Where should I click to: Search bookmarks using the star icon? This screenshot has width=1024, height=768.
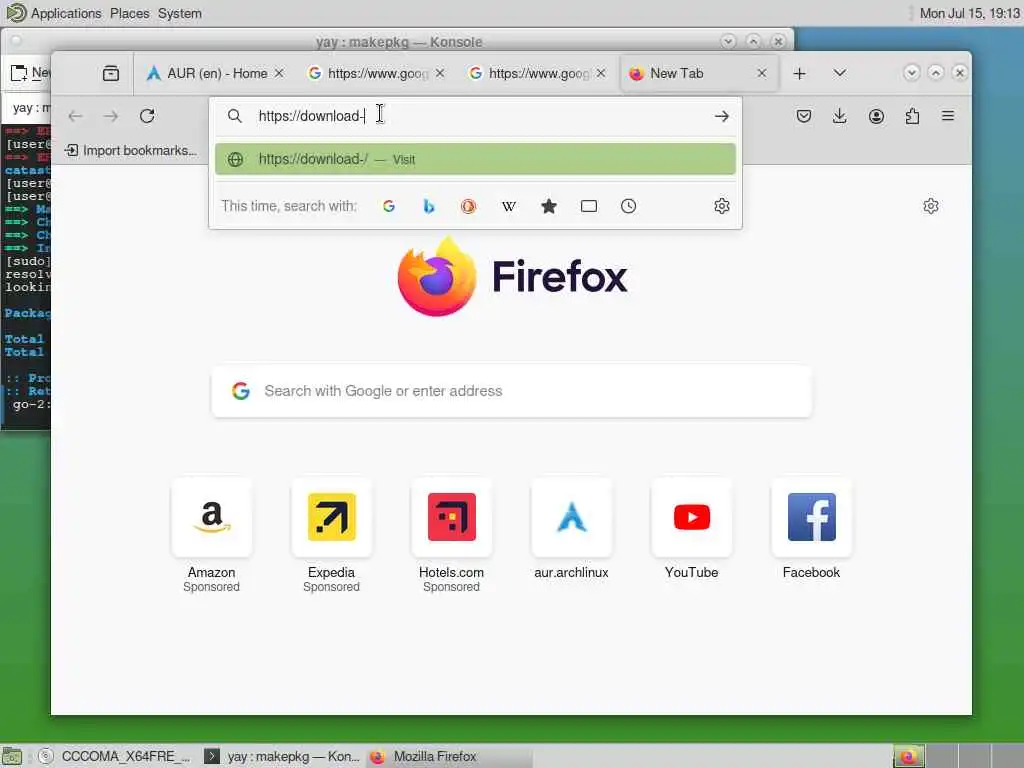[549, 206]
